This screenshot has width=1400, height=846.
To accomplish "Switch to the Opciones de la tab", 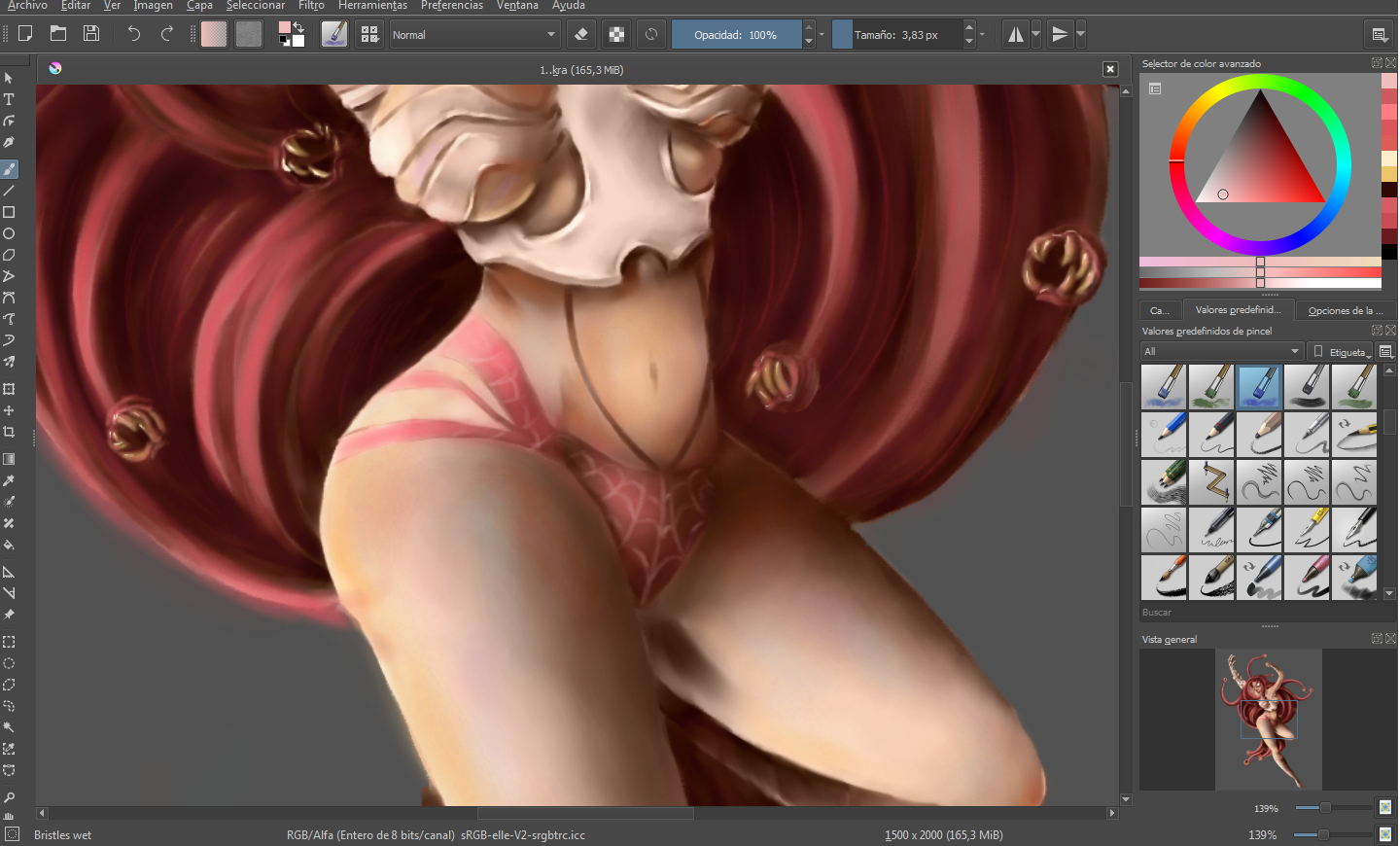I will coord(1345,310).
